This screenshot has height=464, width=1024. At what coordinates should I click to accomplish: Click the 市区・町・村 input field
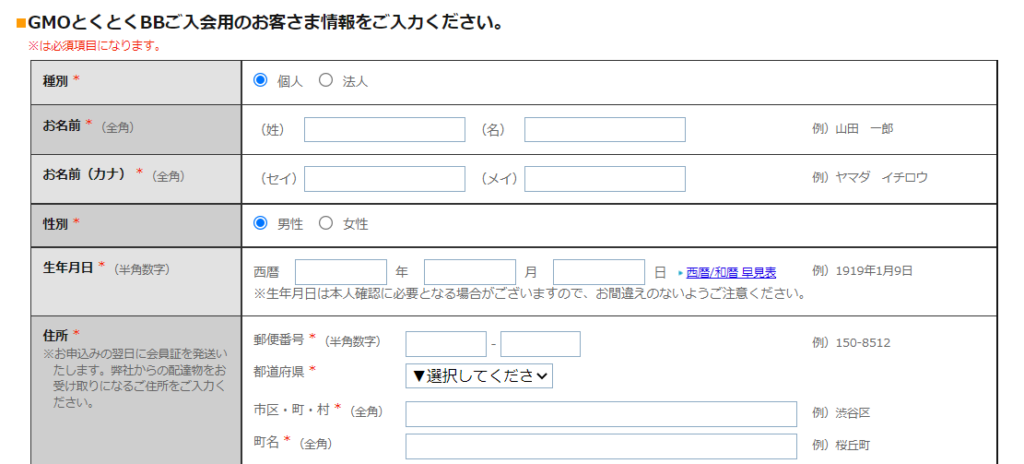coord(601,414)
